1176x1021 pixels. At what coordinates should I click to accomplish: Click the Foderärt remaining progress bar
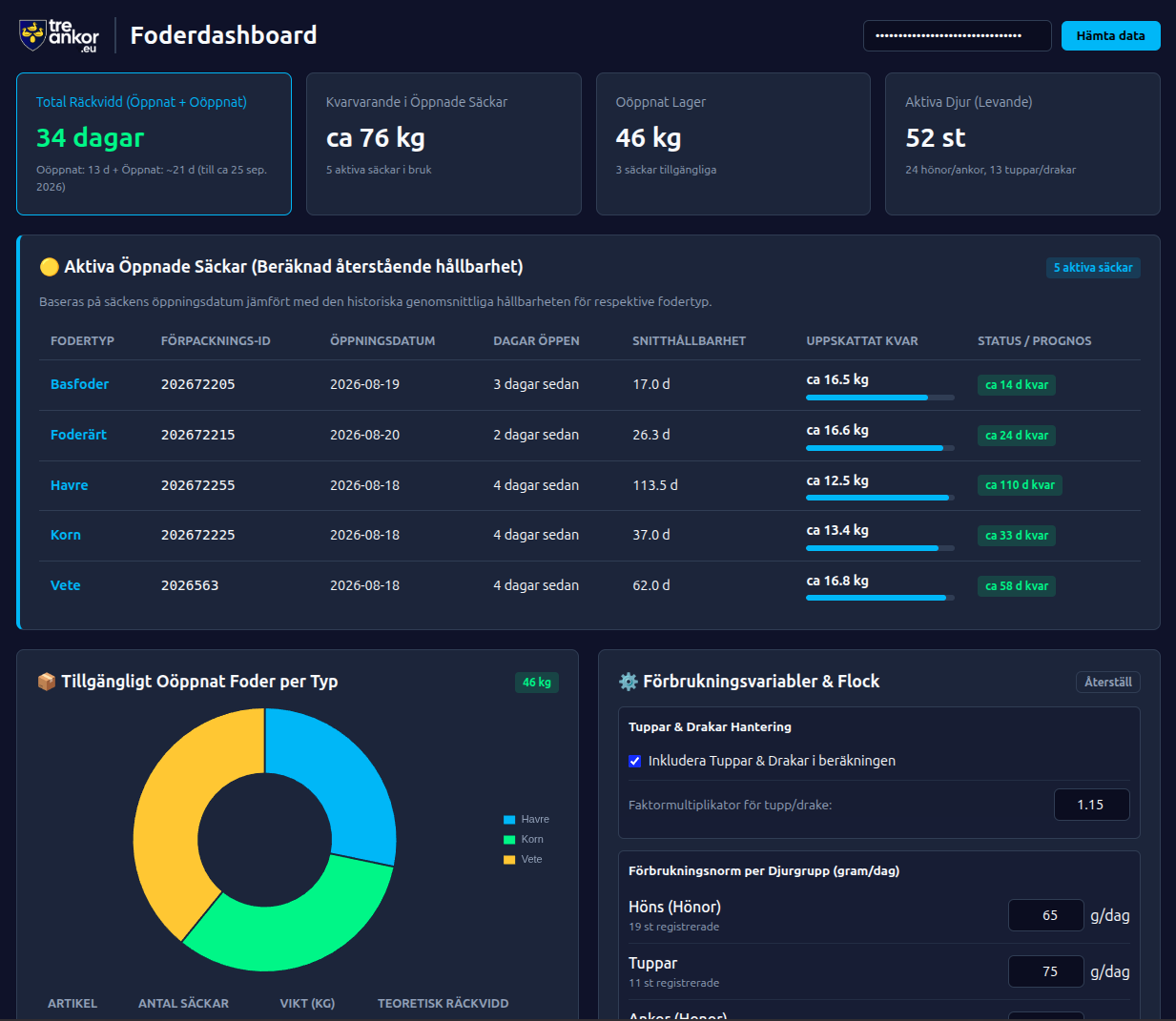coord(880,448)
